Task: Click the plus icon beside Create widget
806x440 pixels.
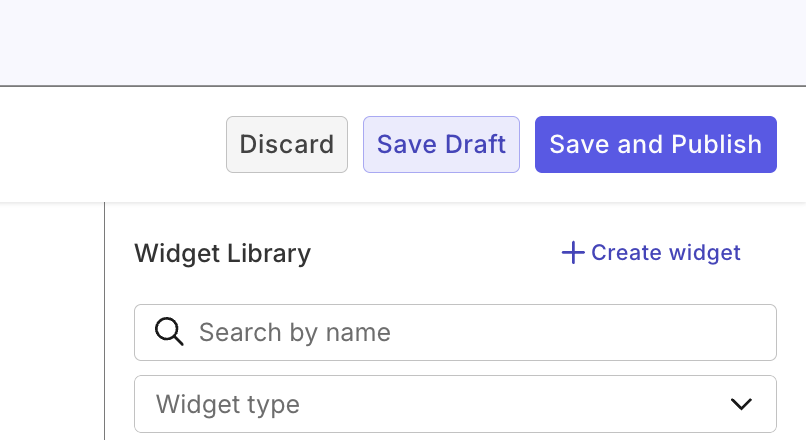Action: (572, 253)
